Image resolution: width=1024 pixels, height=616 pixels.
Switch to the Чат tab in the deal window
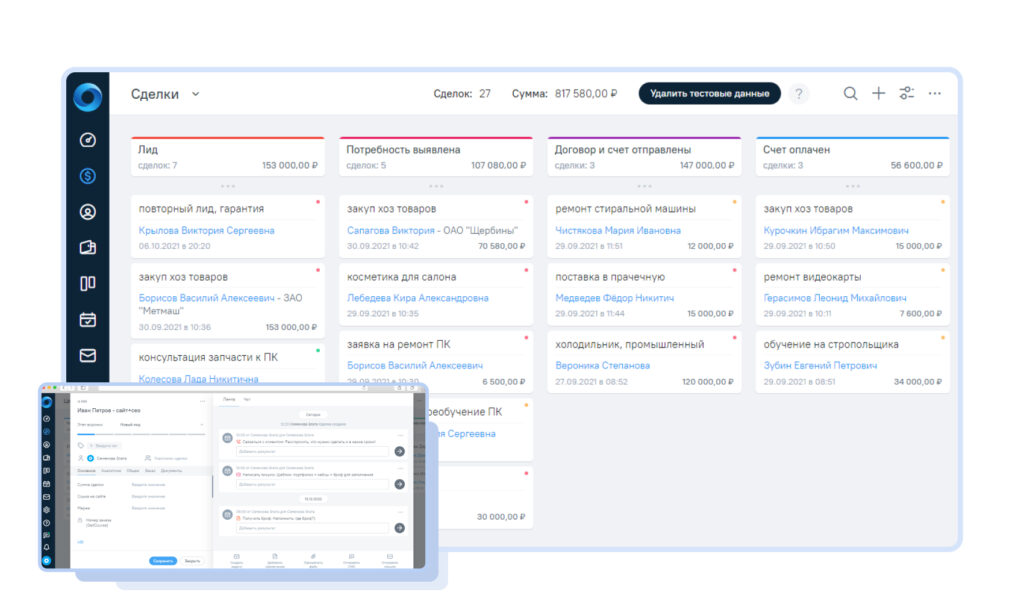click(x=247, y=399)
